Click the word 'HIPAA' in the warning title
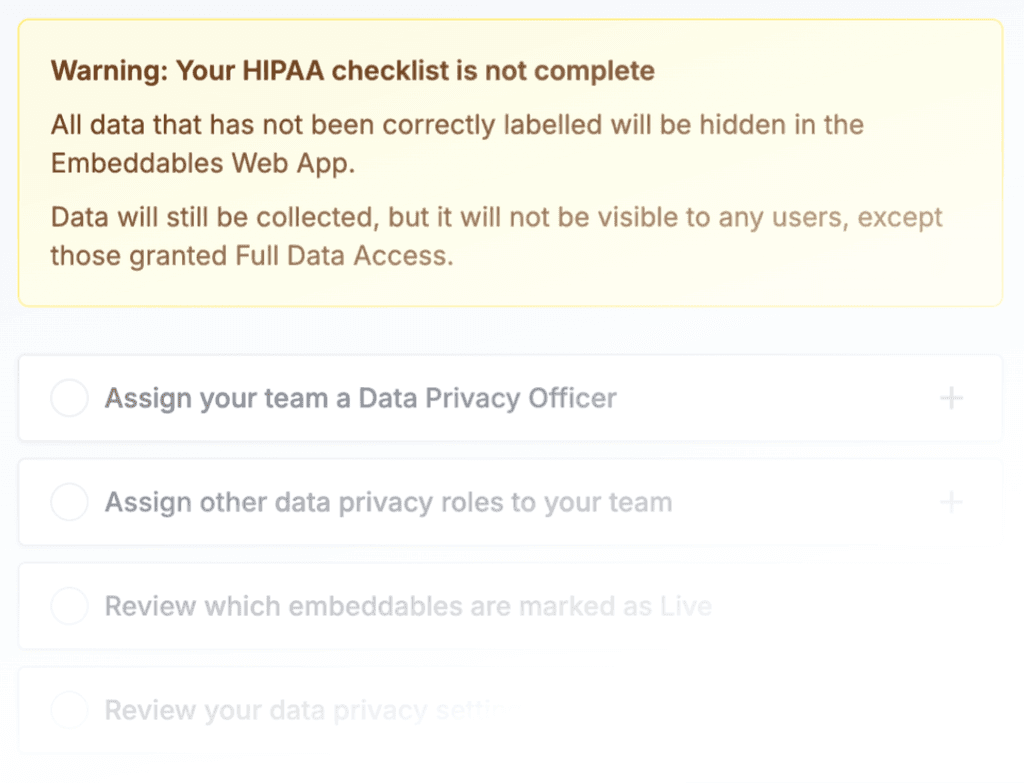Viewport: 1024px width, 783px height. [283, 71]
